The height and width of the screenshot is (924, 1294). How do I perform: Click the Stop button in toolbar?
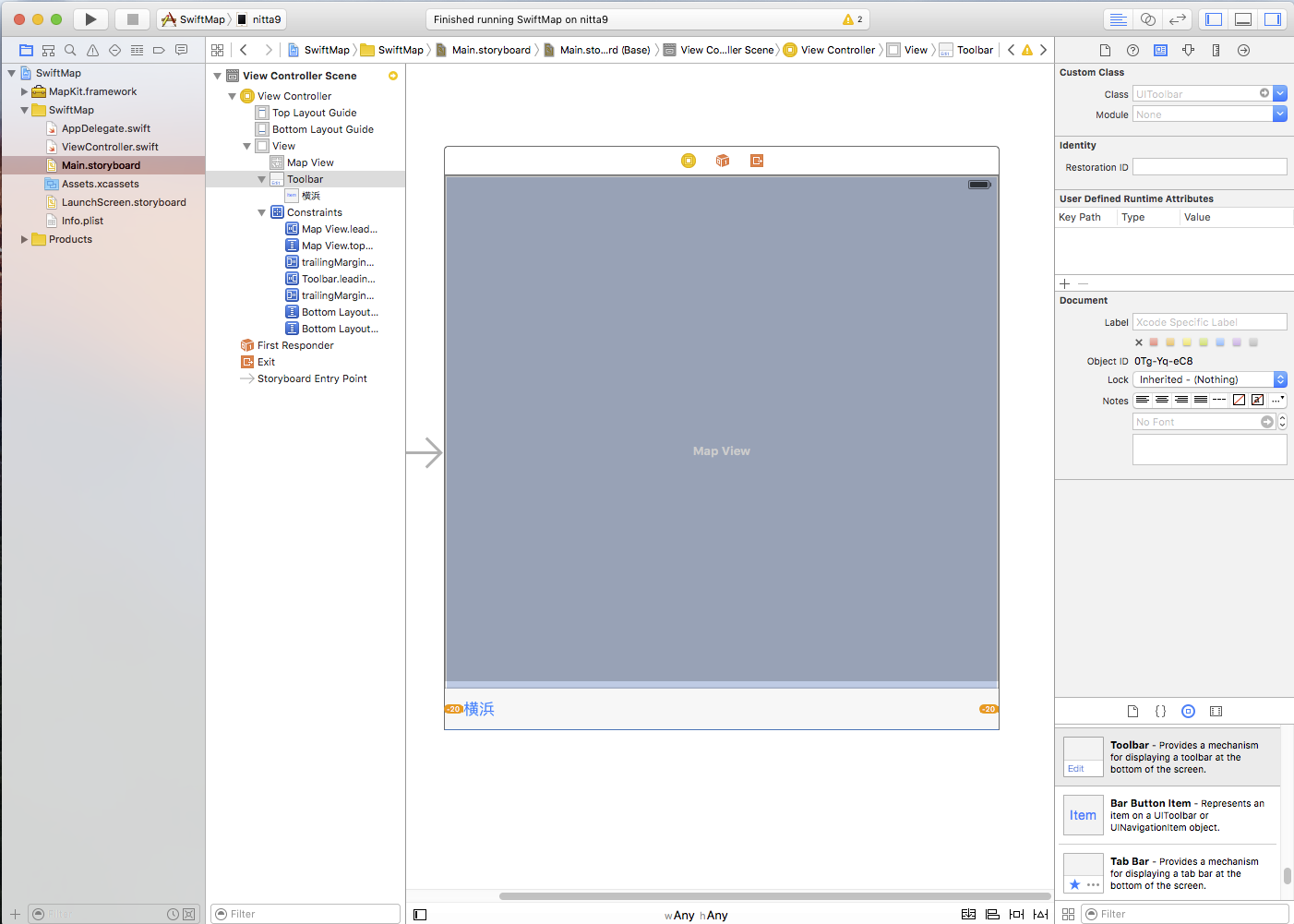[x=132, y=19]
